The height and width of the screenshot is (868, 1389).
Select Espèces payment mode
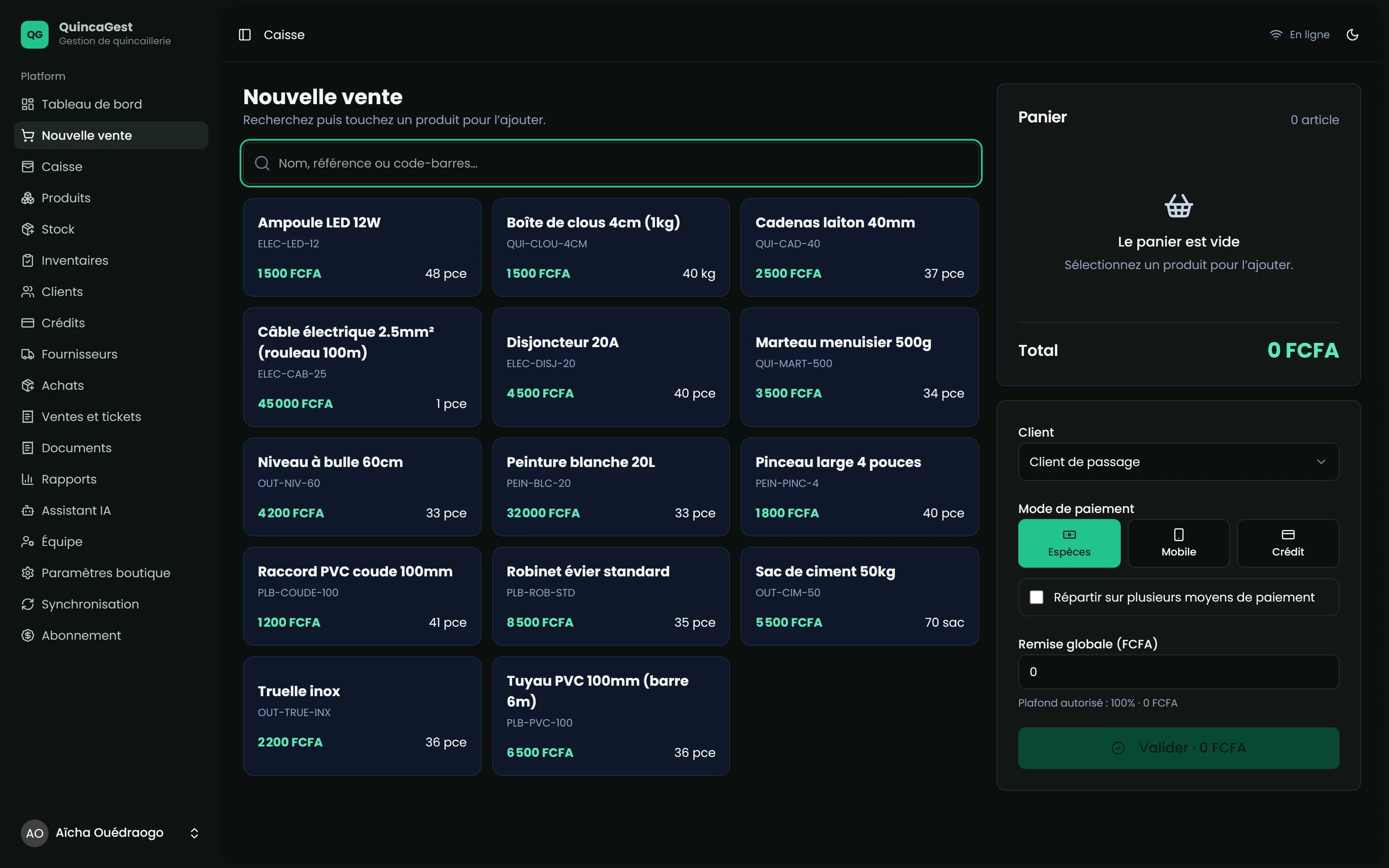click(1069, 544)
